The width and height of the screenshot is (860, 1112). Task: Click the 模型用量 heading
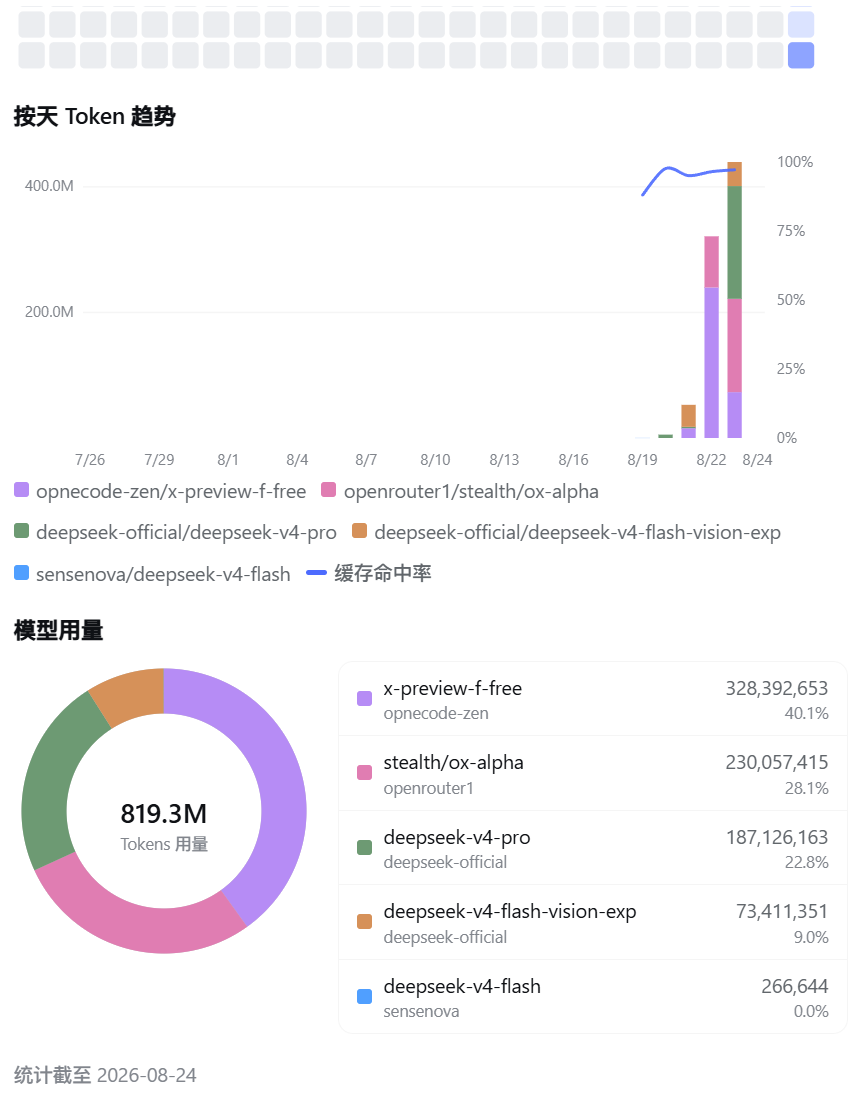pos(59,630)
